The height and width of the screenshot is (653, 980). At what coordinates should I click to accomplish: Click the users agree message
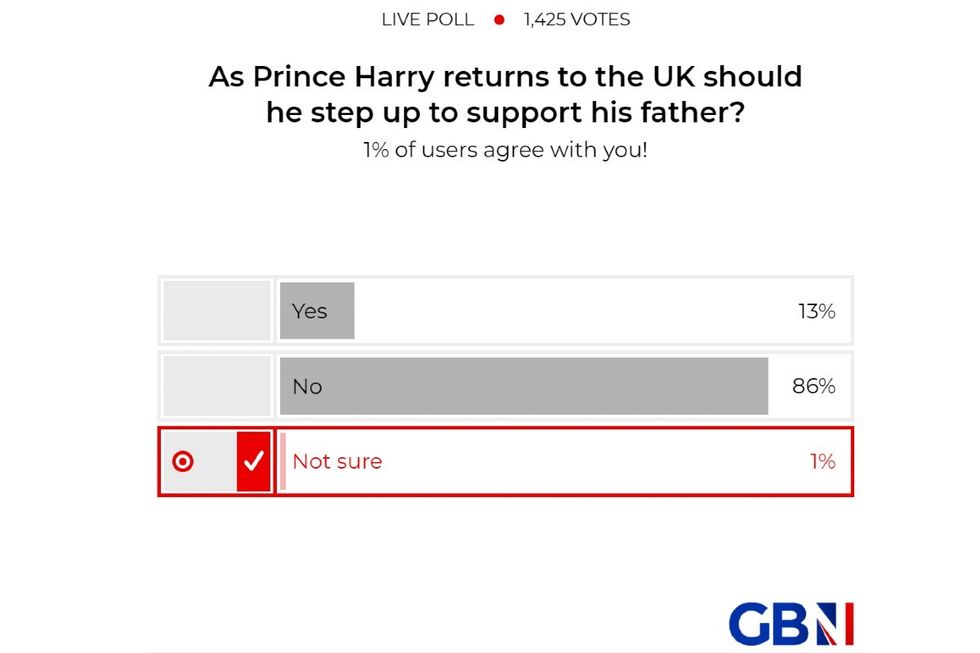coord(505,150)
